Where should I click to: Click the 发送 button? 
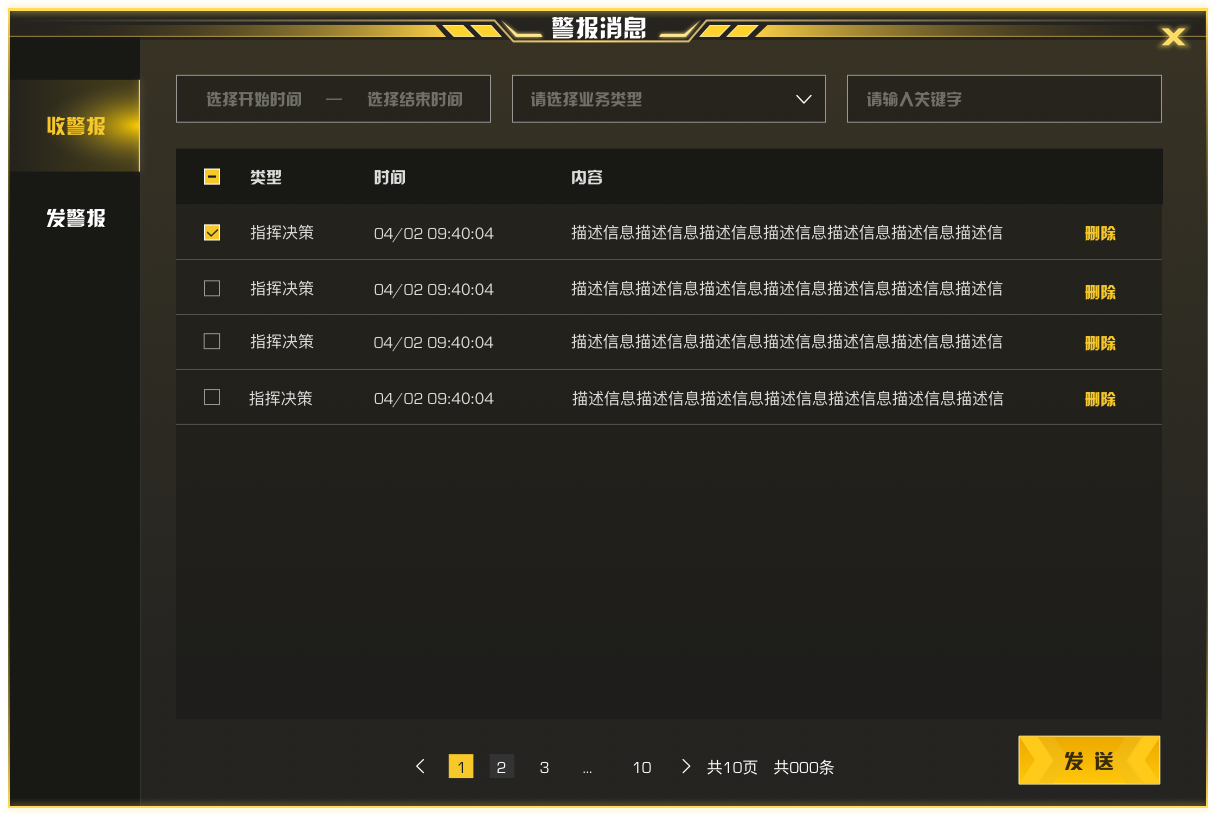(1089, 760)
